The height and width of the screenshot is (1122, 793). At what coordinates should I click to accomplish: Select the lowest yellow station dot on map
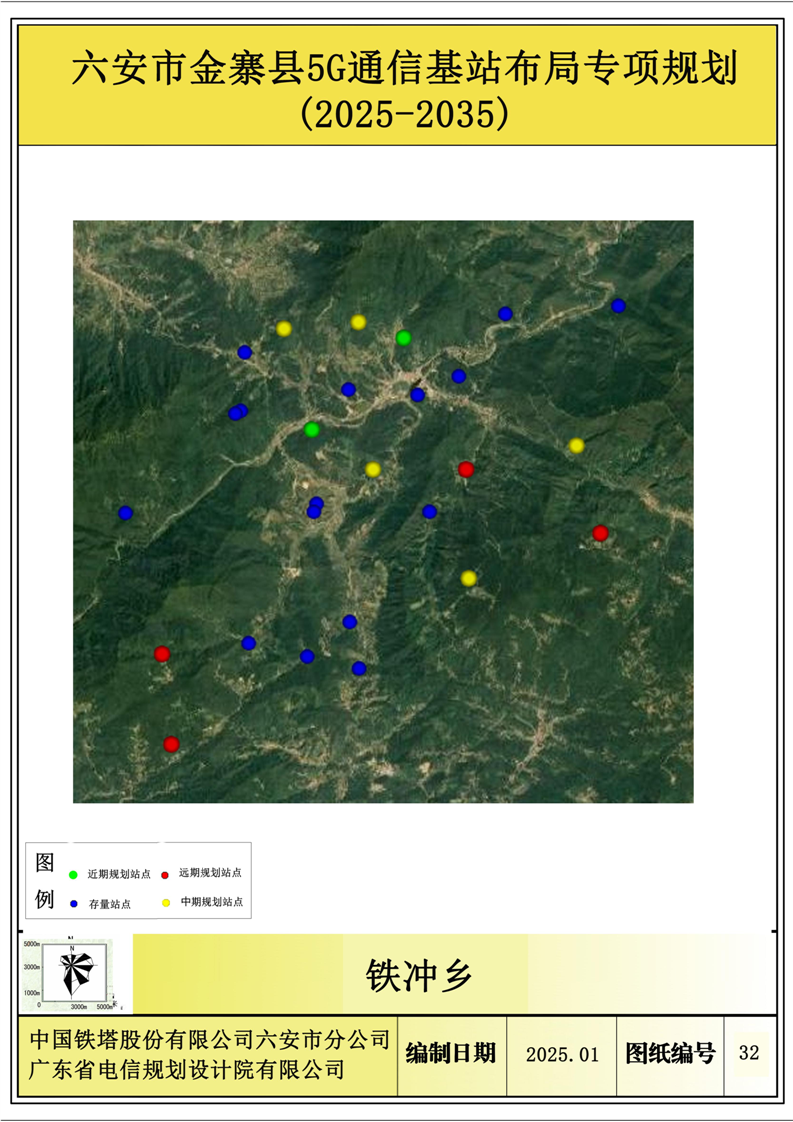tap(469, 578)
